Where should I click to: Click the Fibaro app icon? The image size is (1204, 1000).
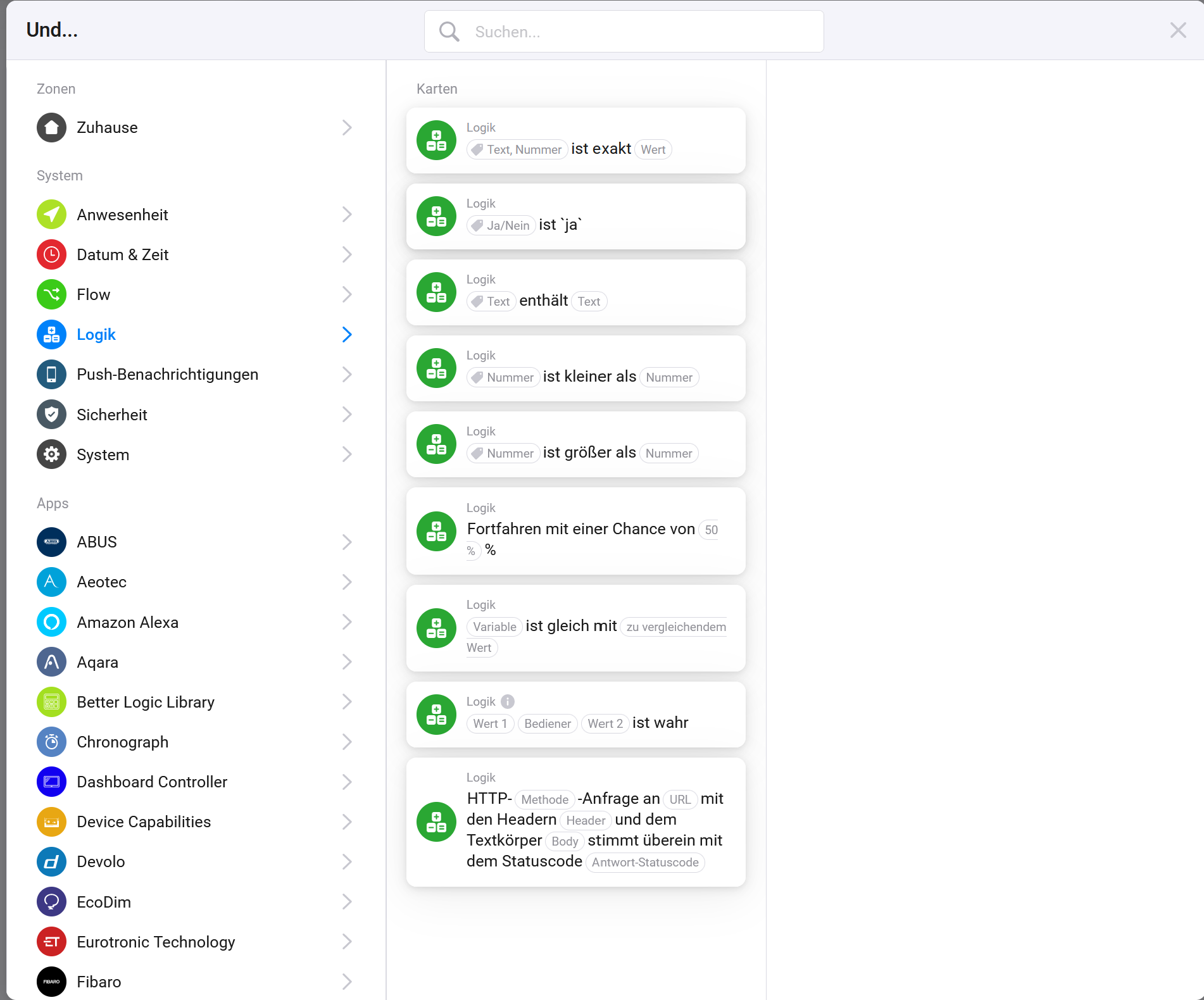[x=51, y=982]
